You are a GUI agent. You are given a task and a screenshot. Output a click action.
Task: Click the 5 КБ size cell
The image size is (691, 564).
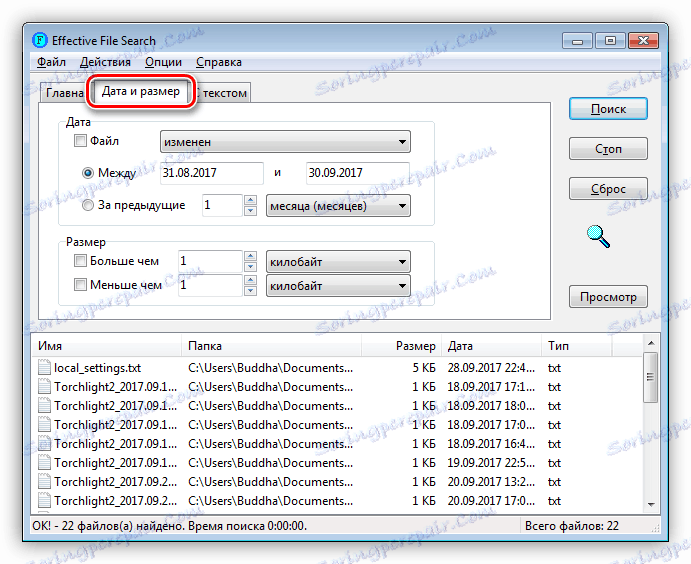[424, 368]
